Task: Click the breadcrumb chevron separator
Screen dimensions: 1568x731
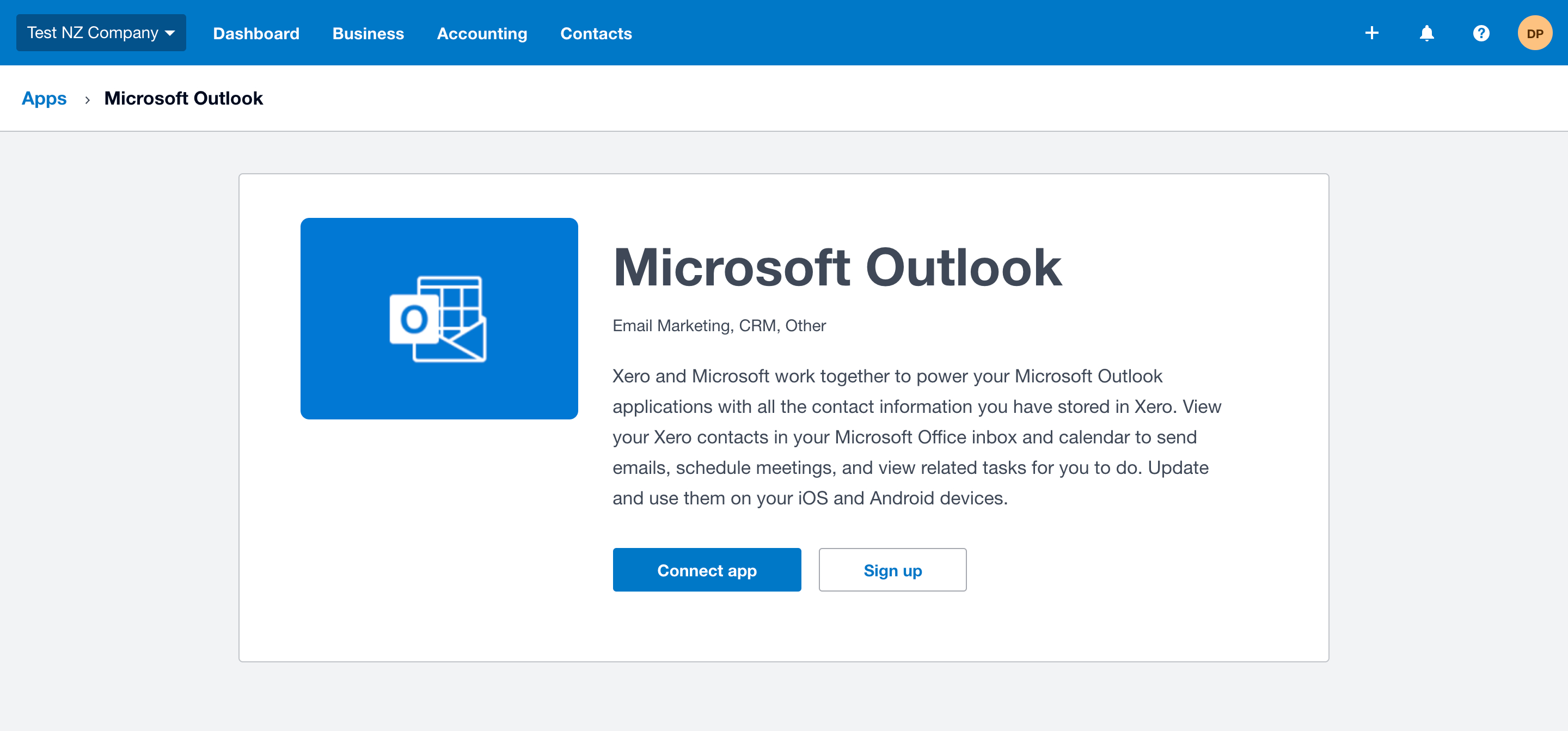Action: 87,99
